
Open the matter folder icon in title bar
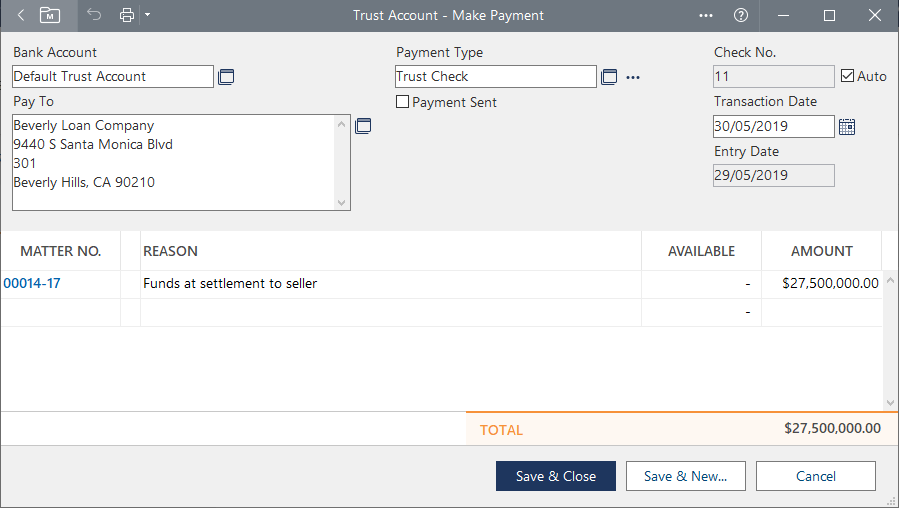coord(50,15)
